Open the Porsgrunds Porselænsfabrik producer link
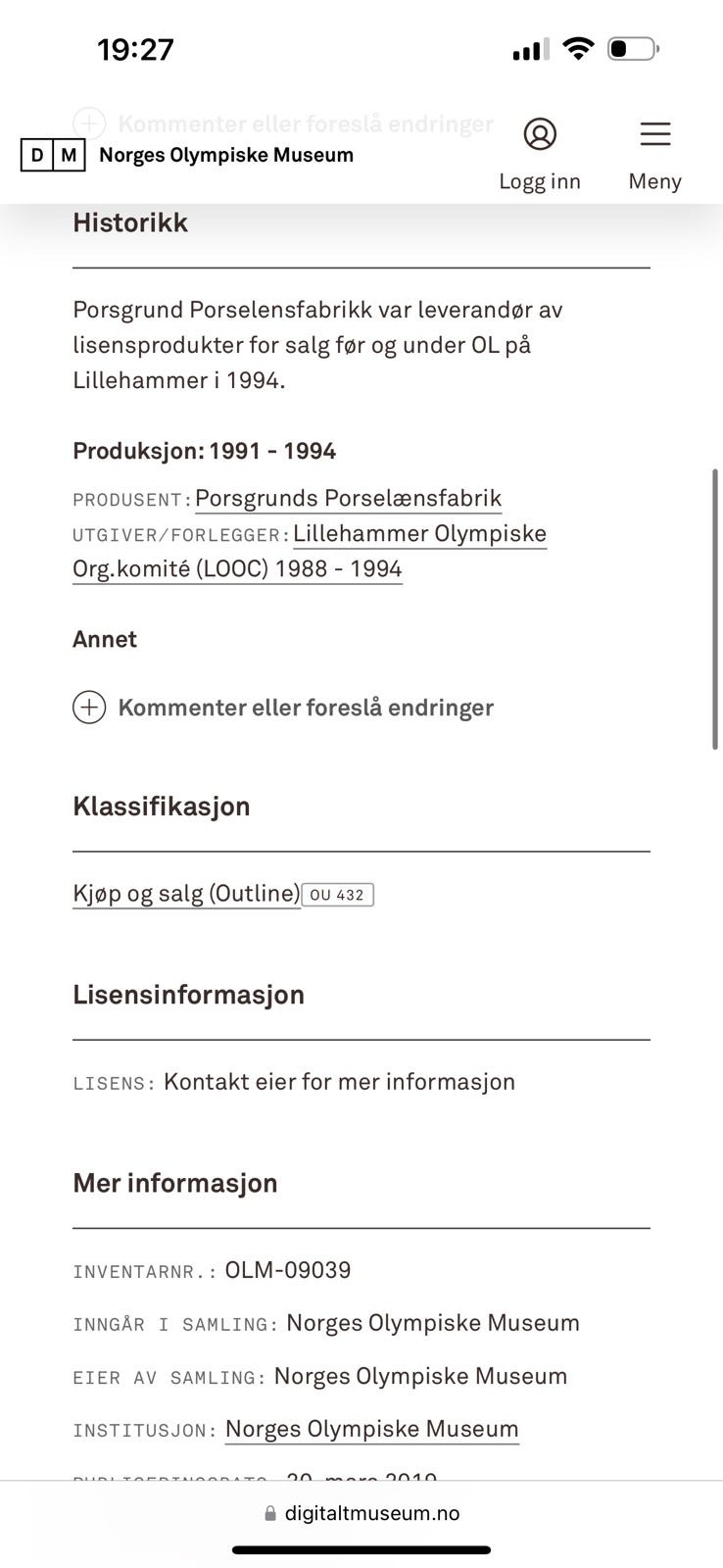 (x=348, y=498)
